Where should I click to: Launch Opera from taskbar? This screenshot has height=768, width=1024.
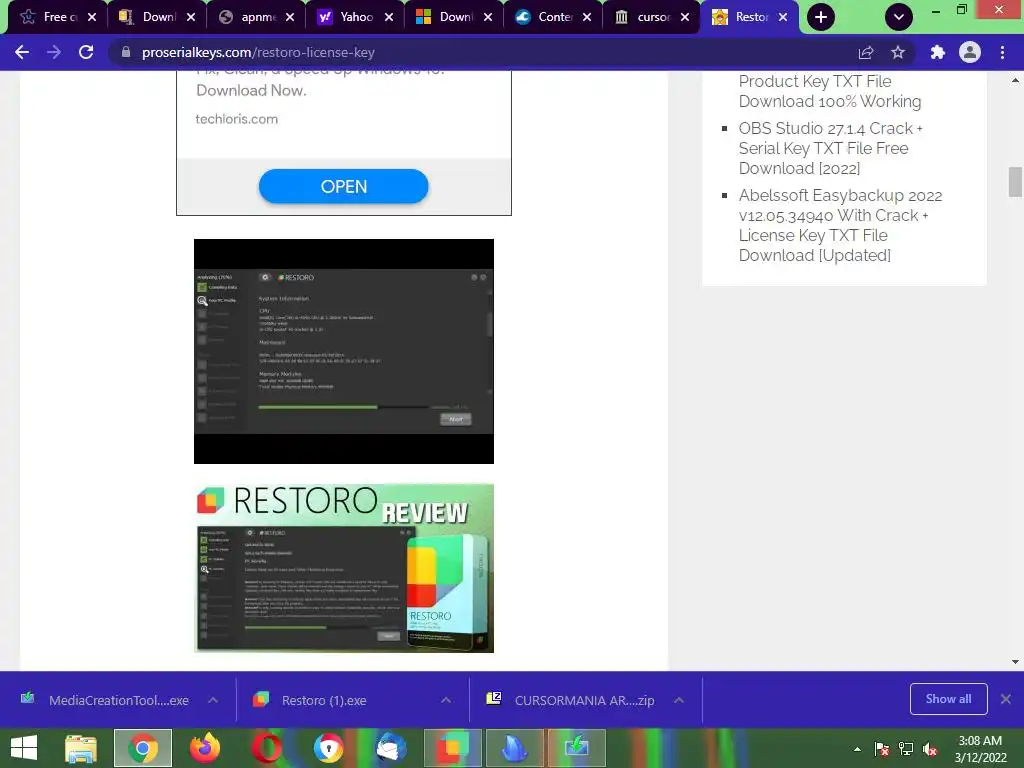[267, 748]
